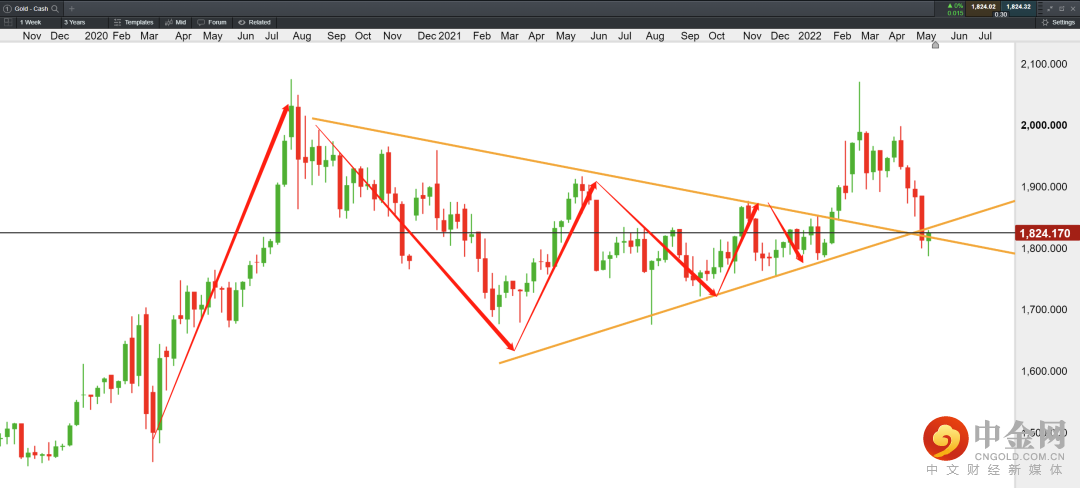The width and height of the screenshot is (1080, 488).
Task: Shrink the chart window with collapse icon
Action: pos(1050,9)
